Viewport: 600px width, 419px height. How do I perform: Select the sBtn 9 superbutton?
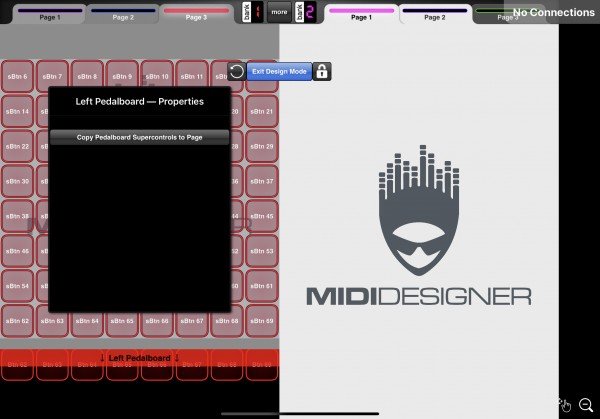(122, 77)
